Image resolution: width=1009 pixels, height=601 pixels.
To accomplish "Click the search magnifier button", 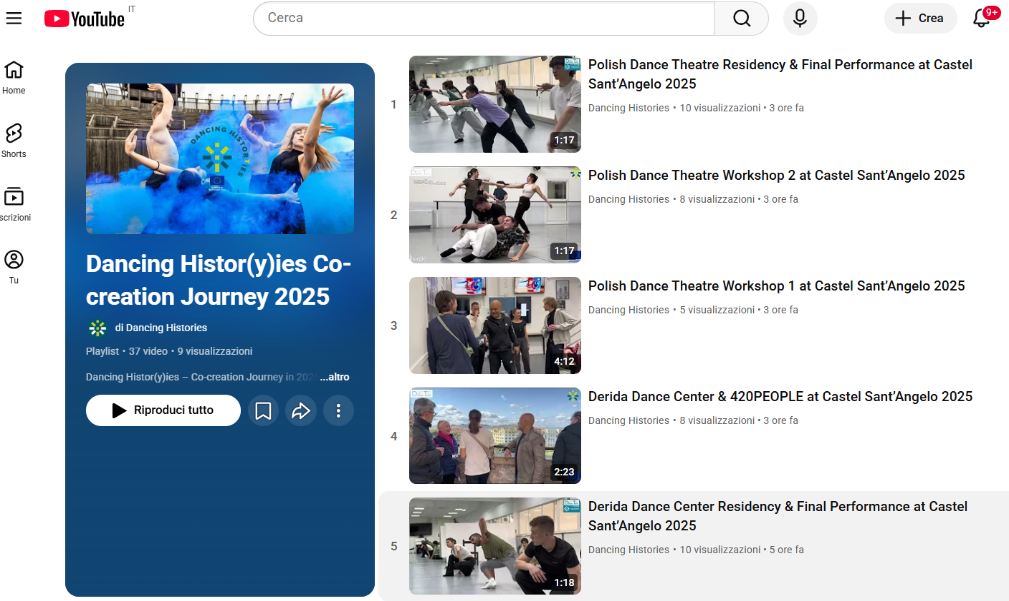I will pos(741,18).
